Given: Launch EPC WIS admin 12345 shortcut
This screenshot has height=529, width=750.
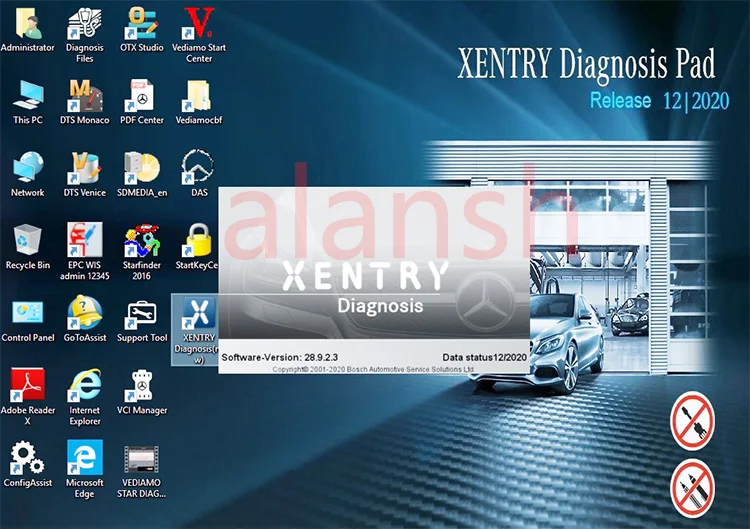Looking at the screenshot, I should 85,252.
